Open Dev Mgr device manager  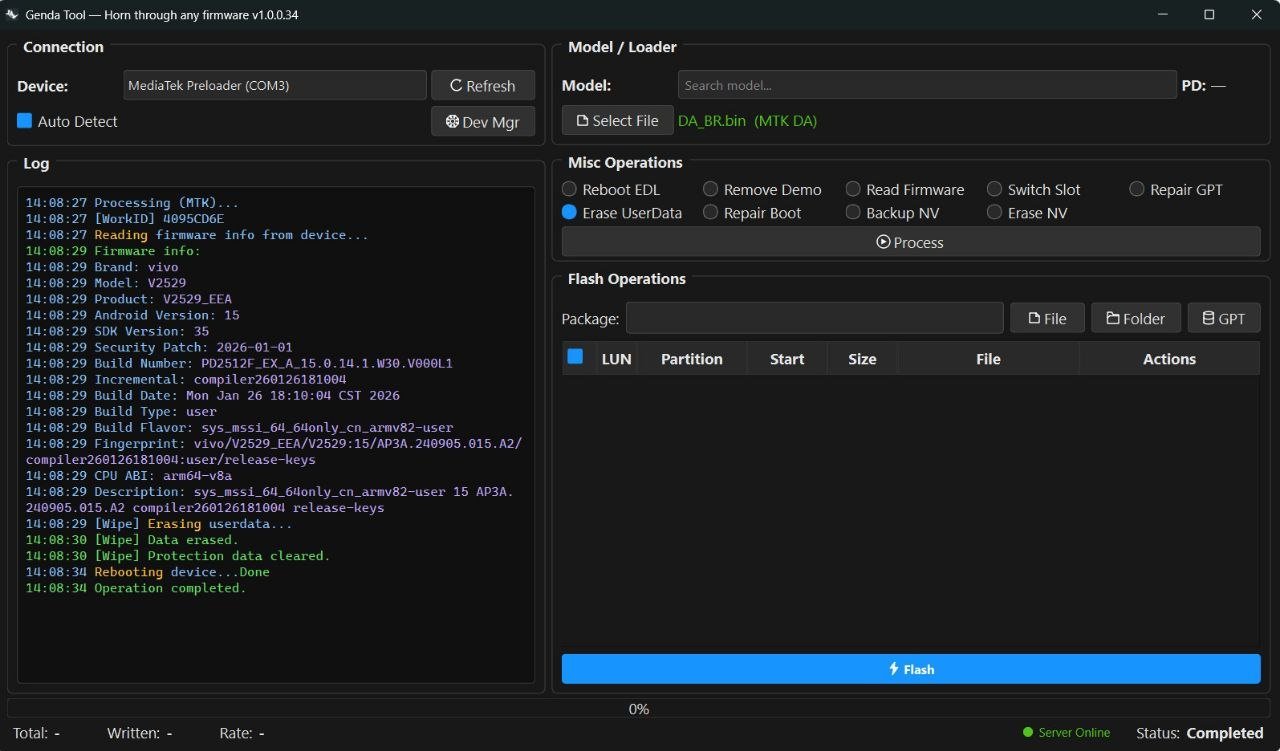point(482,122)
